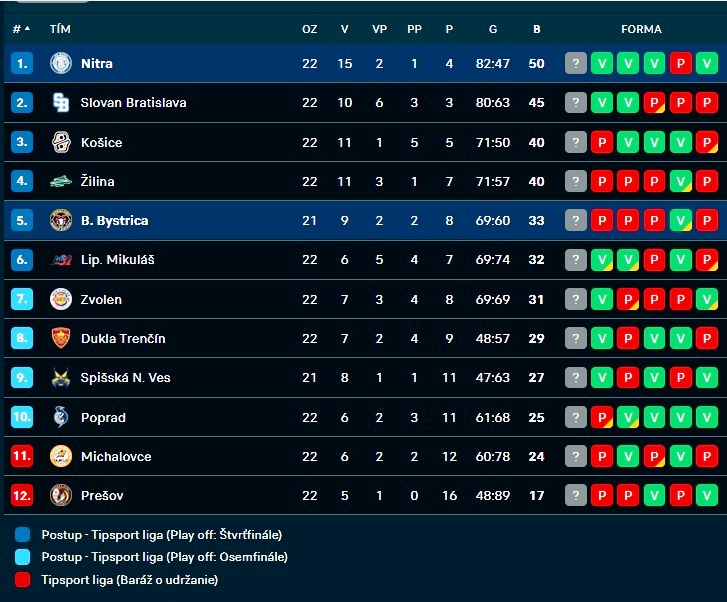Sort standings by the B points column
Viewport: 727px width, 602px height.
pos(537,29)
